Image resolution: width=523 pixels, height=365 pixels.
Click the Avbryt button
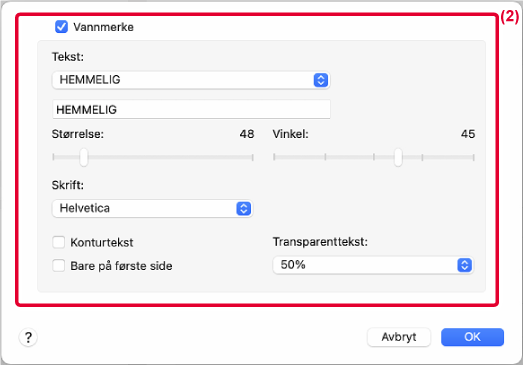[x=399, y=337]
